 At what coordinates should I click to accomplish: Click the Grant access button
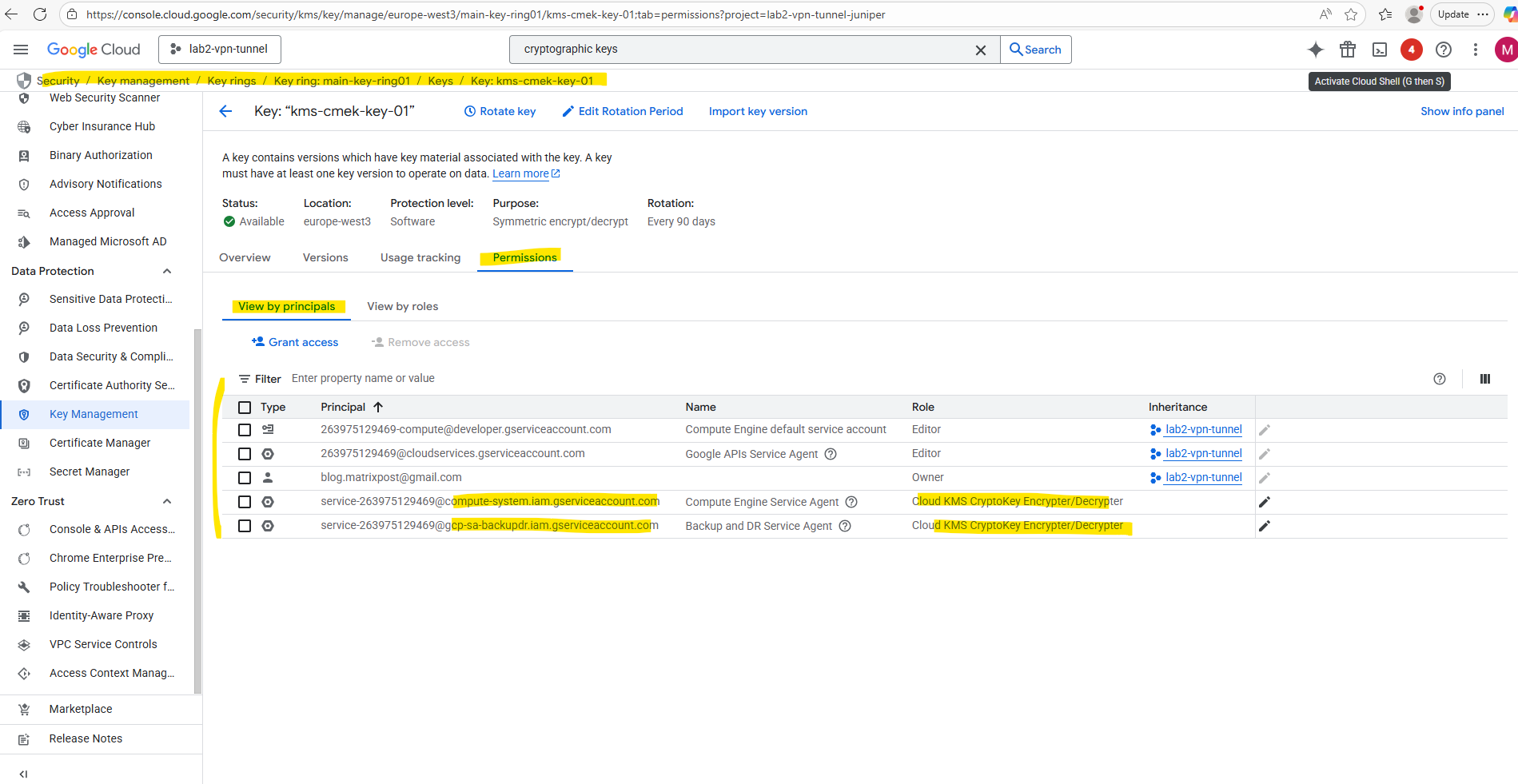[295, 342]
